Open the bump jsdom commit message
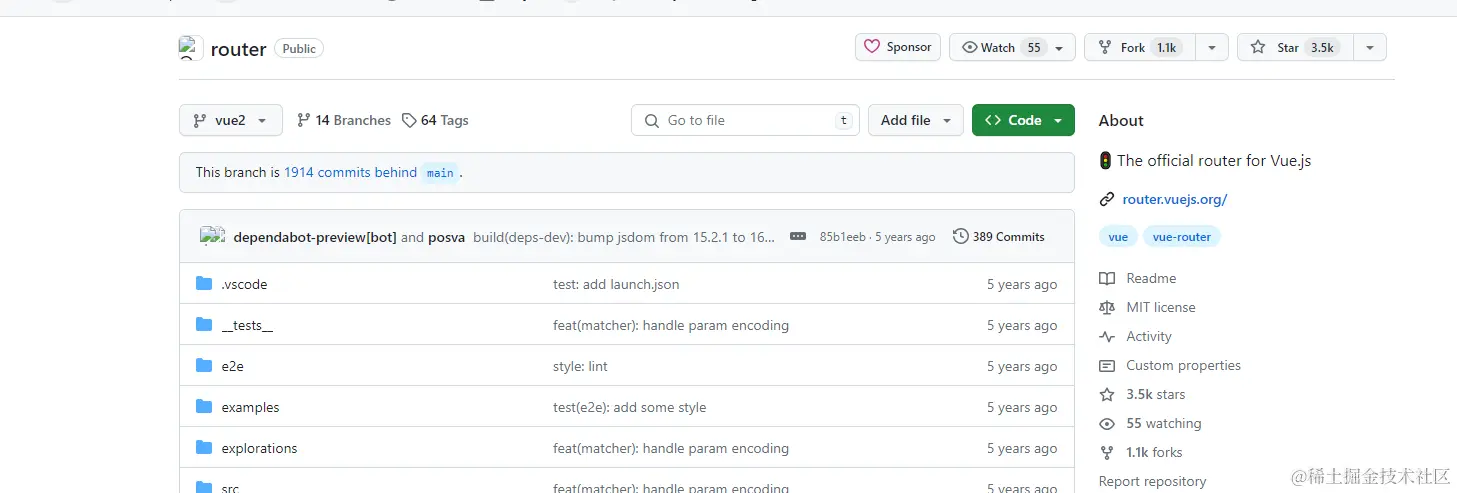The width and height of the screenshot is (1457, 493). pos(624,237)
